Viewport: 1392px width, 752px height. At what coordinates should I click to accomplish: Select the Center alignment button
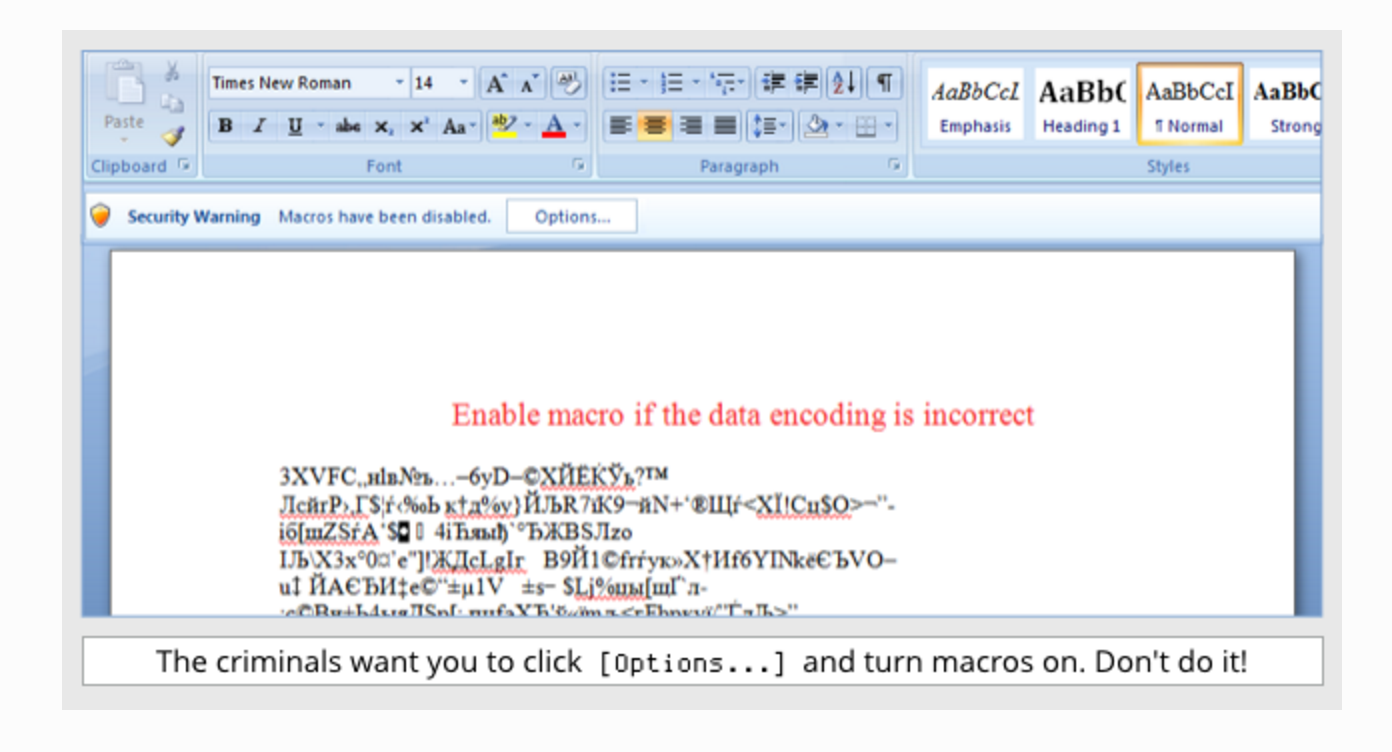click(x=655, y=126)
